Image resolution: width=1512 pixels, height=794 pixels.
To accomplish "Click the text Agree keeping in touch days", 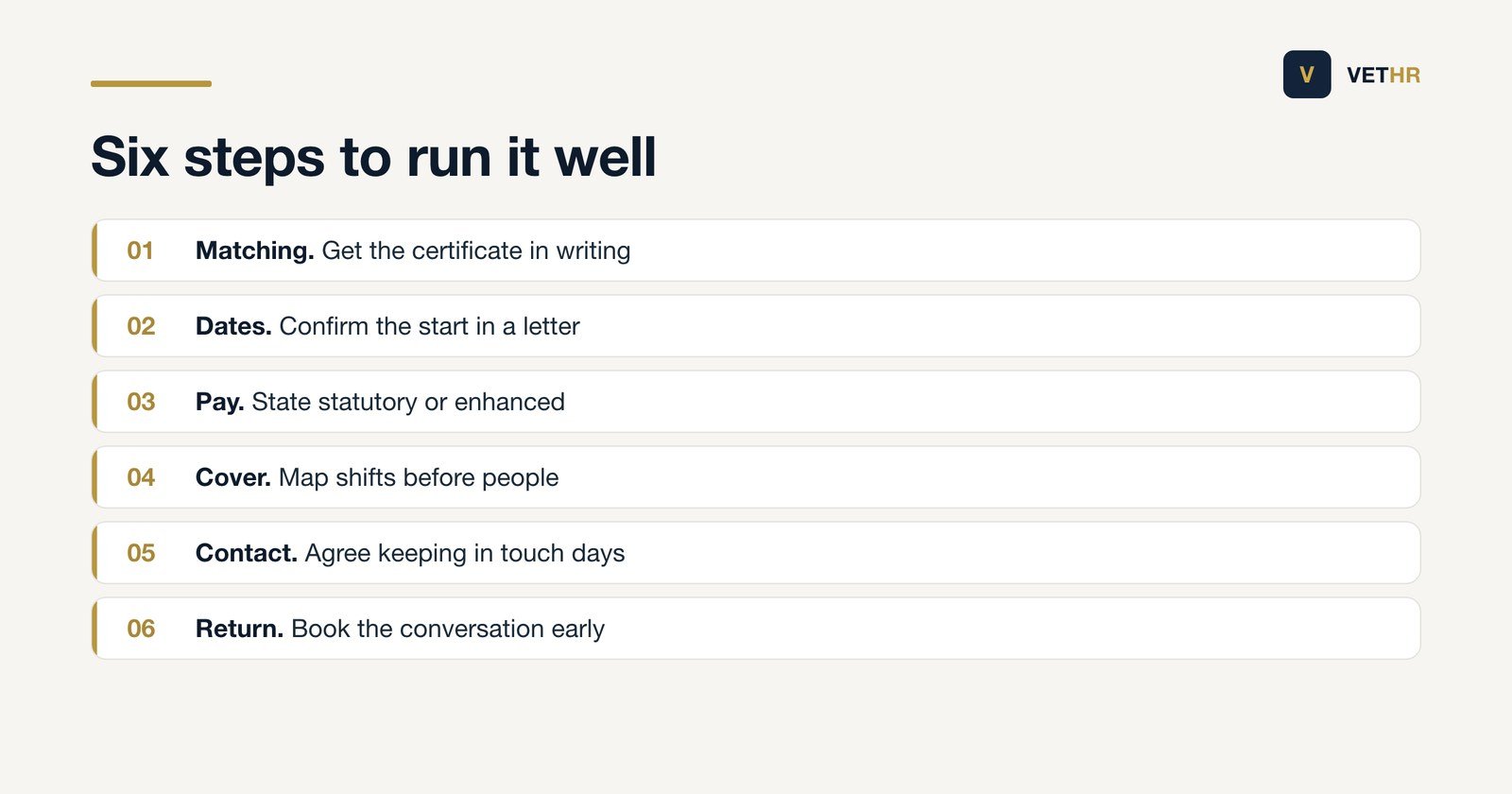I will click(x=465, y=554).
